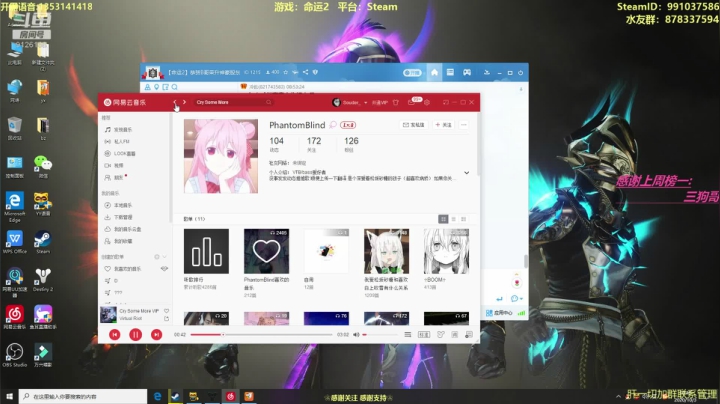Favorite the channel star in YY window
The width and height of the screenshot is (720, 404).
click(x=286, y=72)
